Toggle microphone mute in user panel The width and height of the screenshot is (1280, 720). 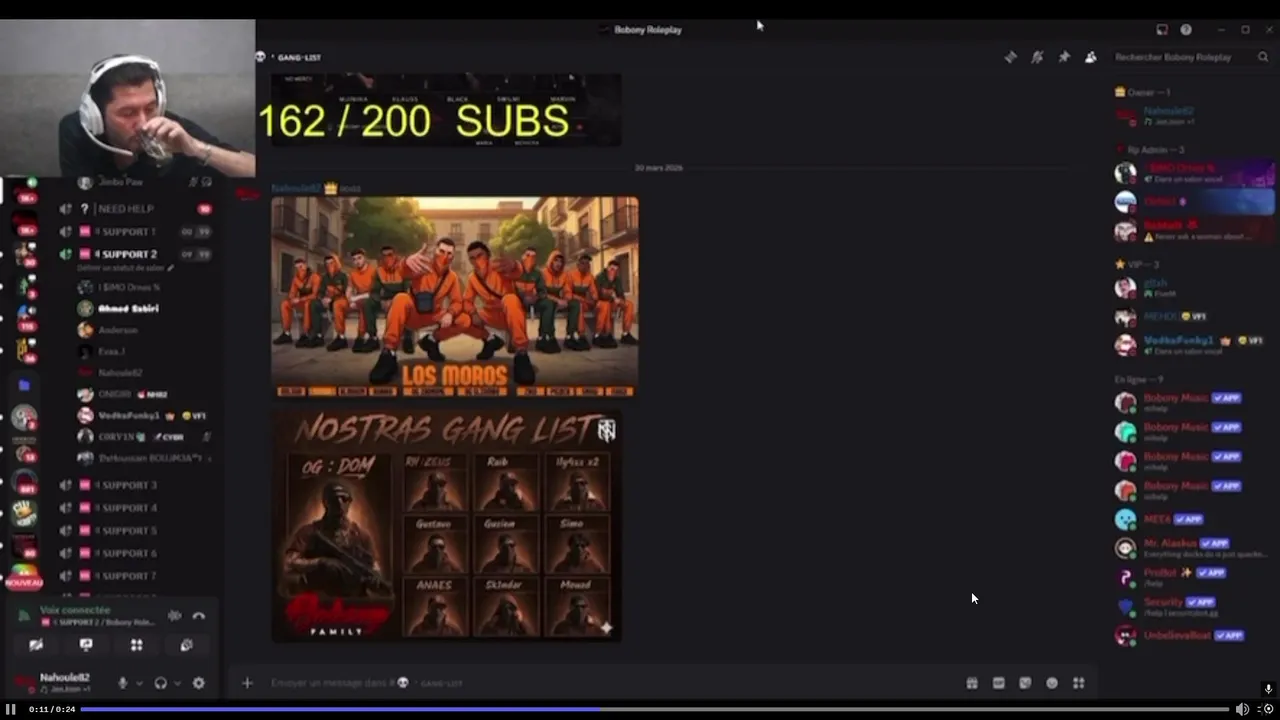[123, 683]
